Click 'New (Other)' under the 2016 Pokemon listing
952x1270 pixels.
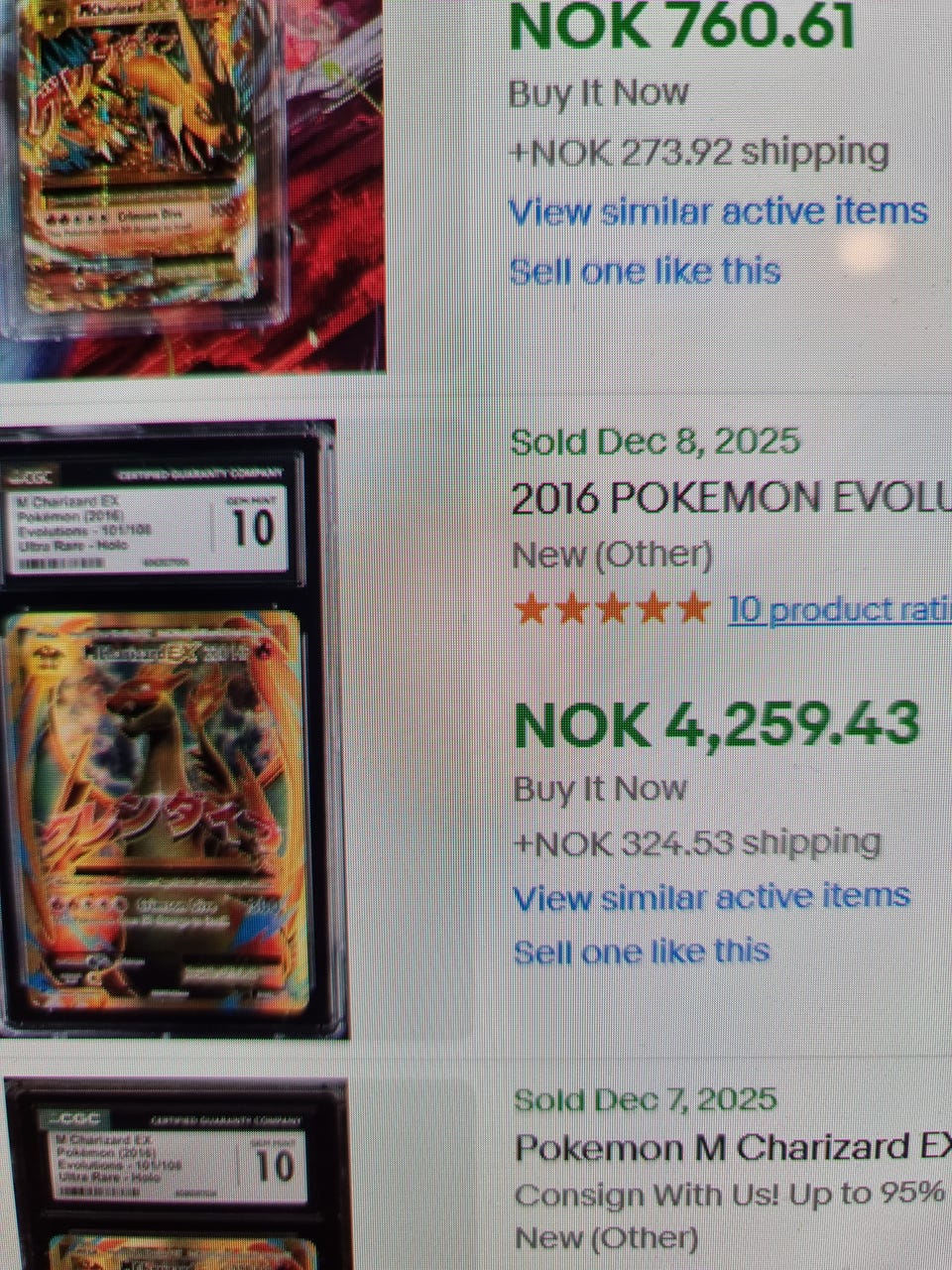tap(612, 555)
